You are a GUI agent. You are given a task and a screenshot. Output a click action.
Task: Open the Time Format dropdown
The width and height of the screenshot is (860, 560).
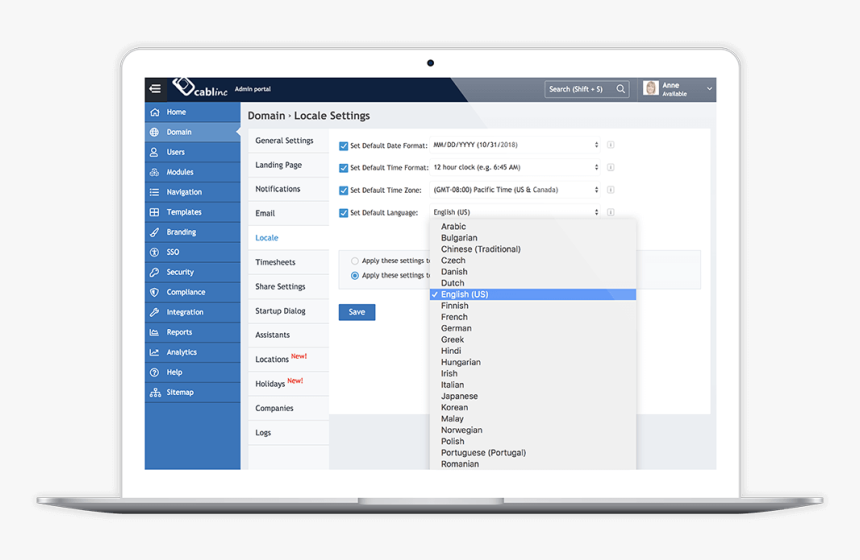pos(515,167)
